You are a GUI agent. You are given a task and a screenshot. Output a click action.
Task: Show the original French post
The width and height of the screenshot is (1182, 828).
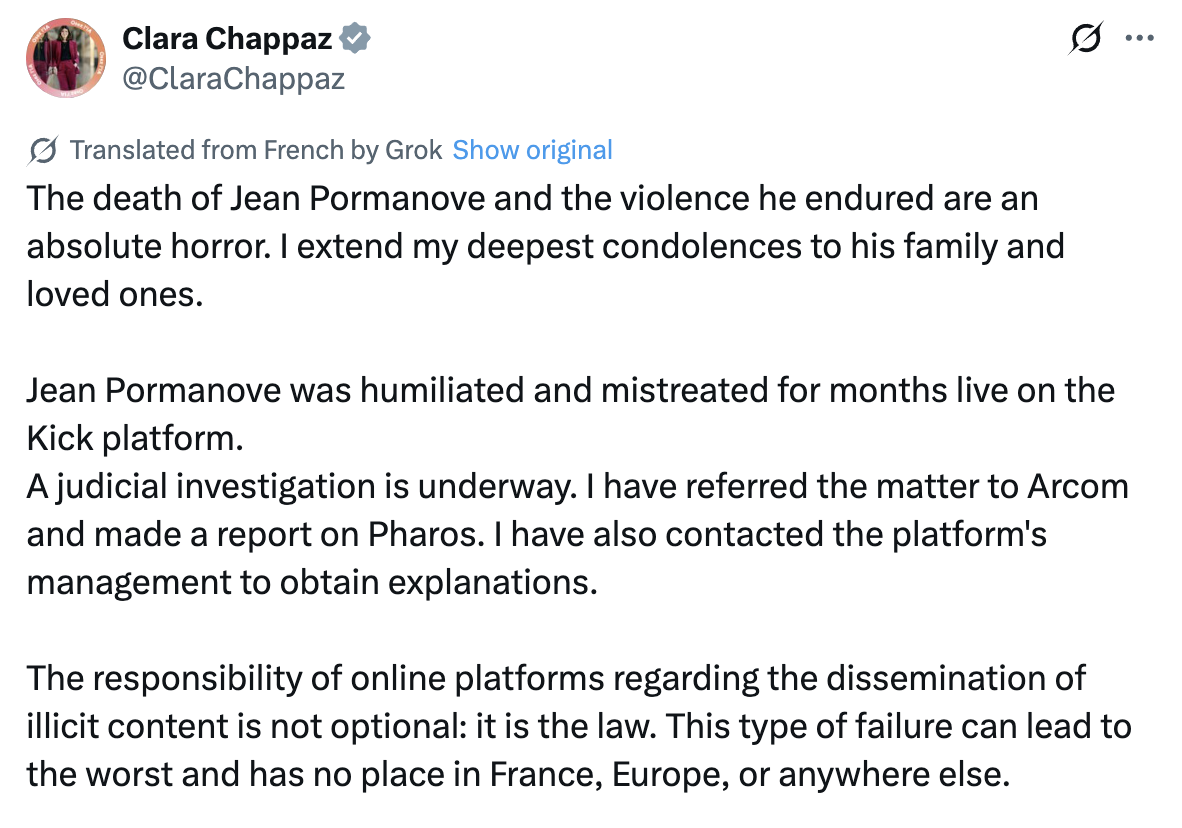click(532, 150)
